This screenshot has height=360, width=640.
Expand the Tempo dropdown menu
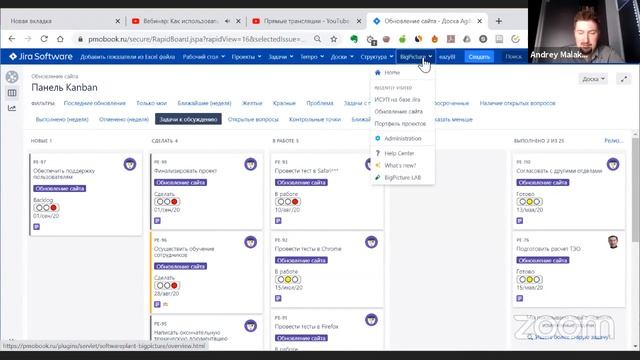(312, 57)
